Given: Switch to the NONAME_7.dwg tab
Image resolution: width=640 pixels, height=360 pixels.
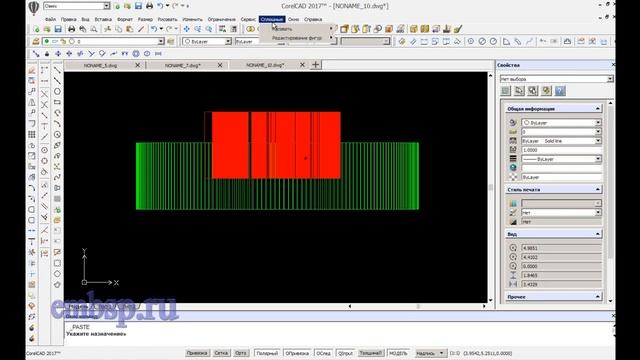Looking at the screenshot, I should 182,65.
